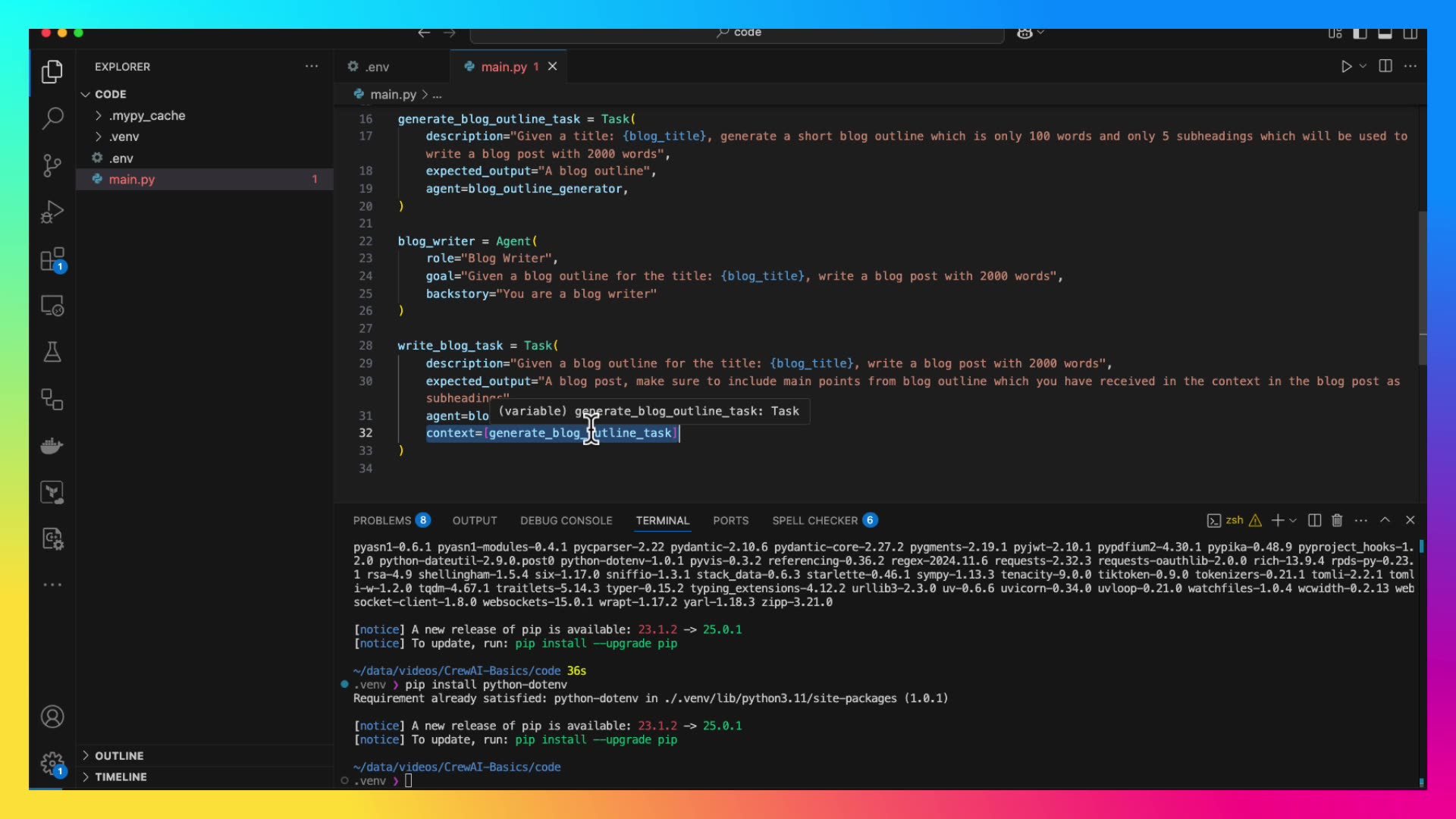1456x819 pixels.
Task: Open Remote Explorer view
Action: (x=52, y=306)
